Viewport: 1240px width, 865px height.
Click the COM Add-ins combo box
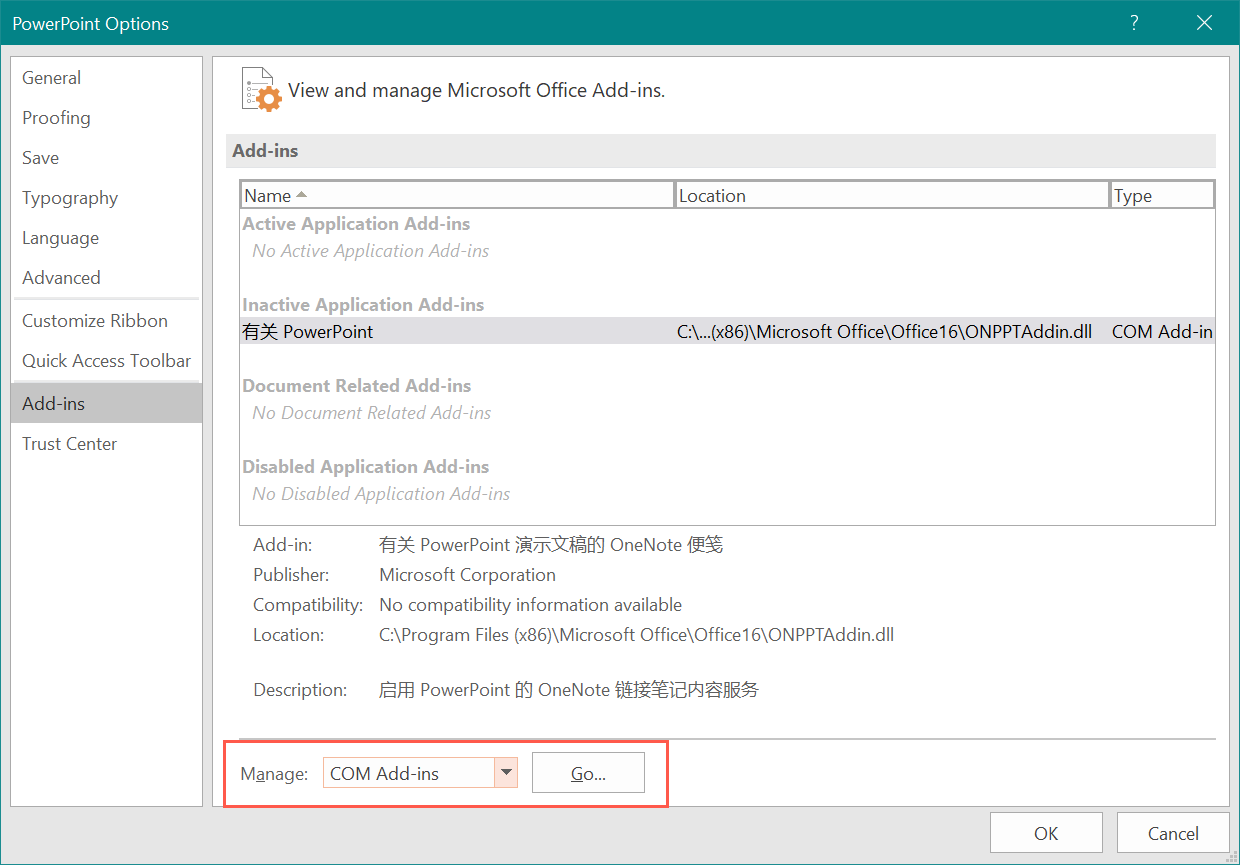coord(409,772)
